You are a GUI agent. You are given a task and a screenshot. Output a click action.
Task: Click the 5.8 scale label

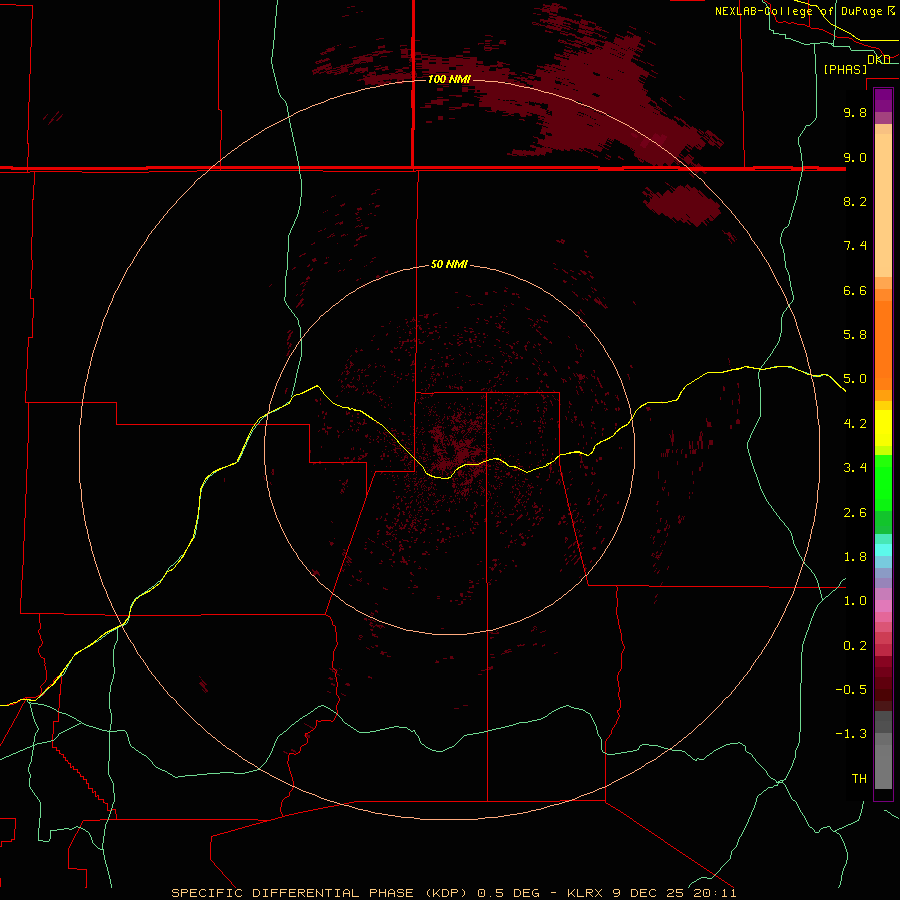(x=855, y=335)
